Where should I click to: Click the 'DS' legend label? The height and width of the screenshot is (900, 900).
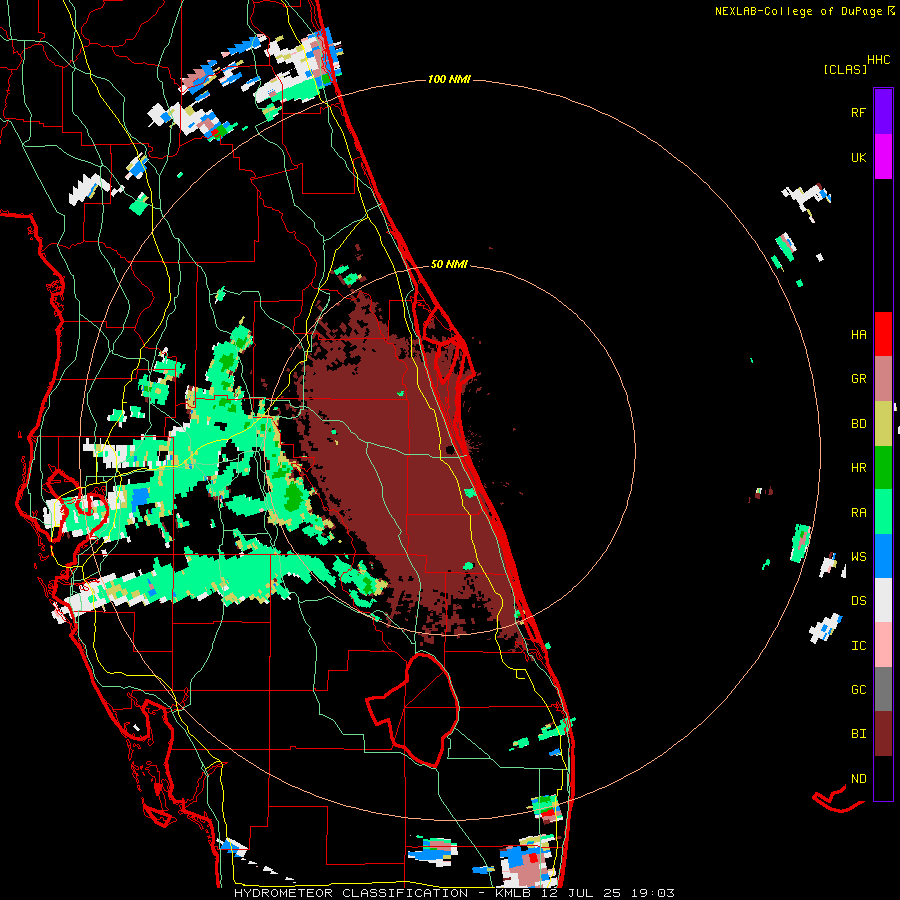click(858, 601)
